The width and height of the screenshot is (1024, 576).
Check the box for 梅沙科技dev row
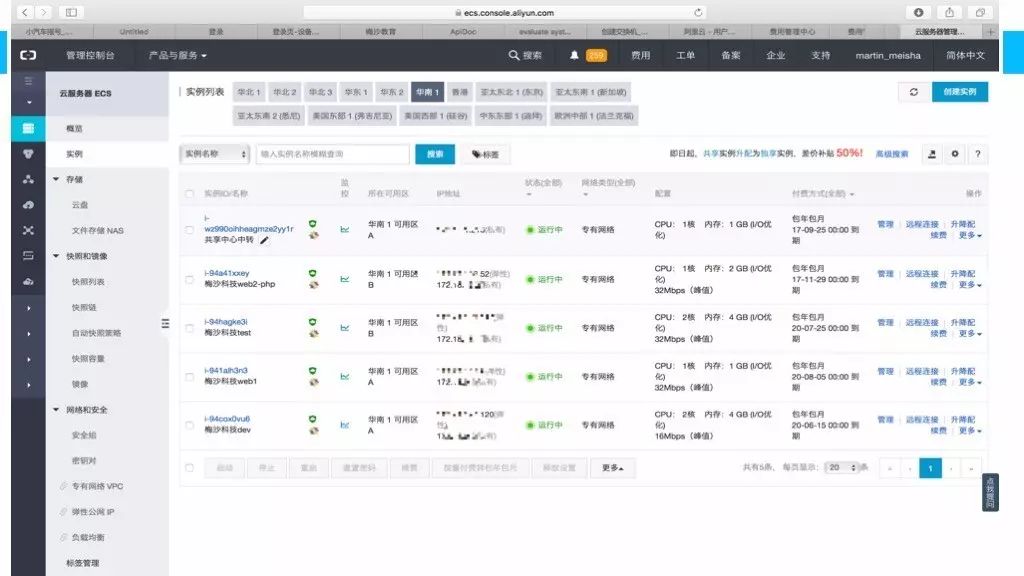coord(189,425)
